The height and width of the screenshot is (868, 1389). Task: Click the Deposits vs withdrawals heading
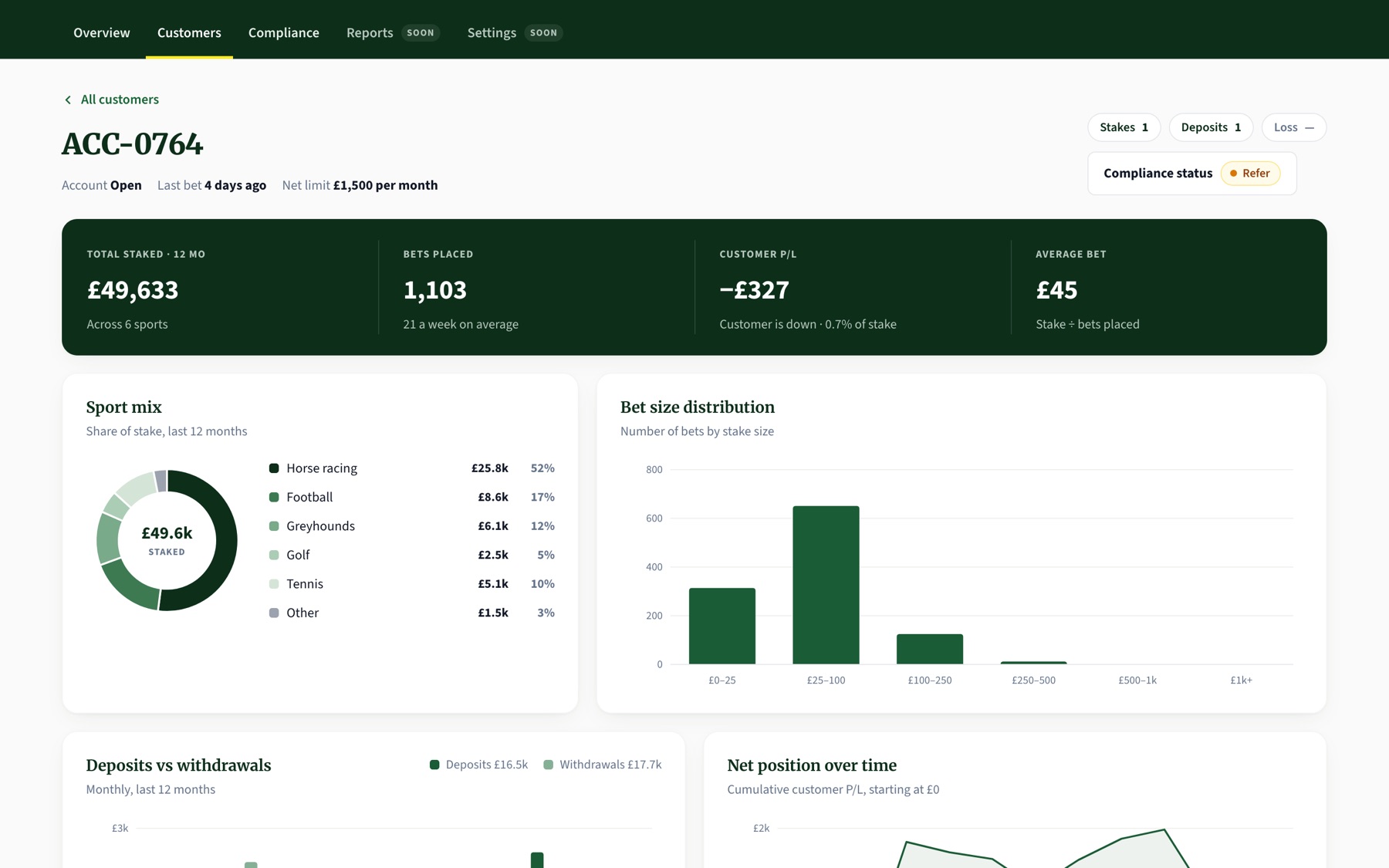[x=178, y=765]
